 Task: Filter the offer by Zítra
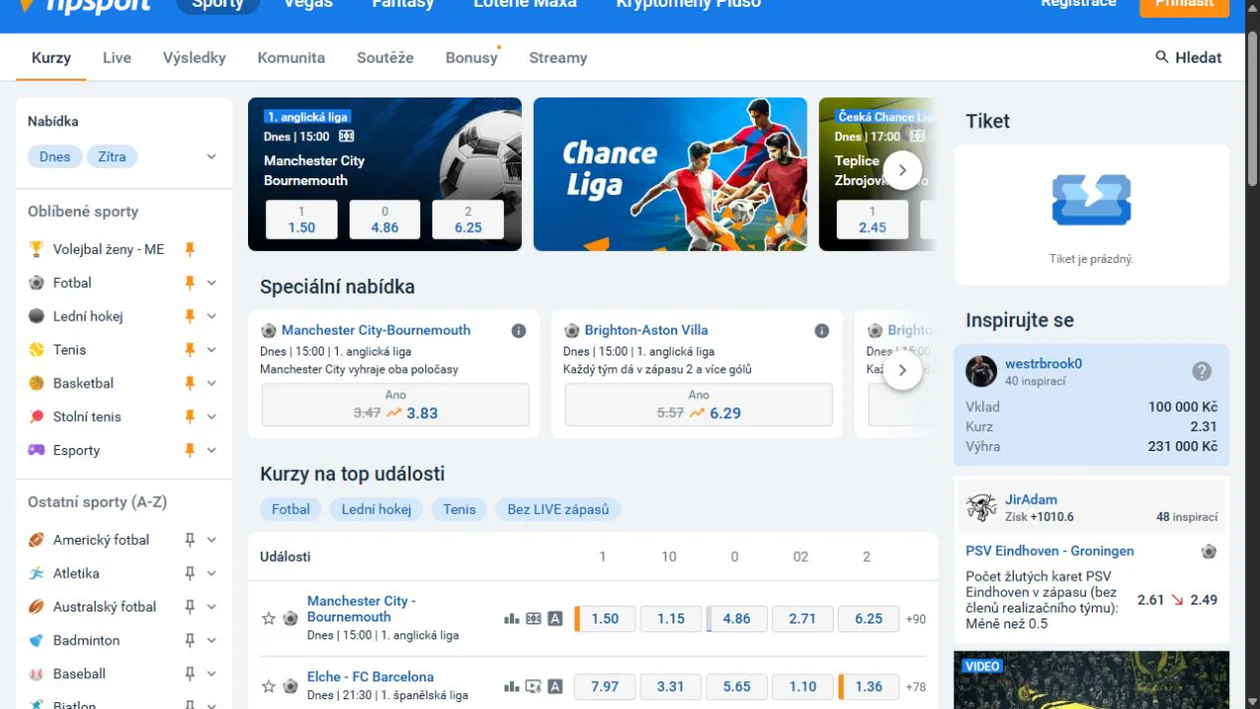112,157
